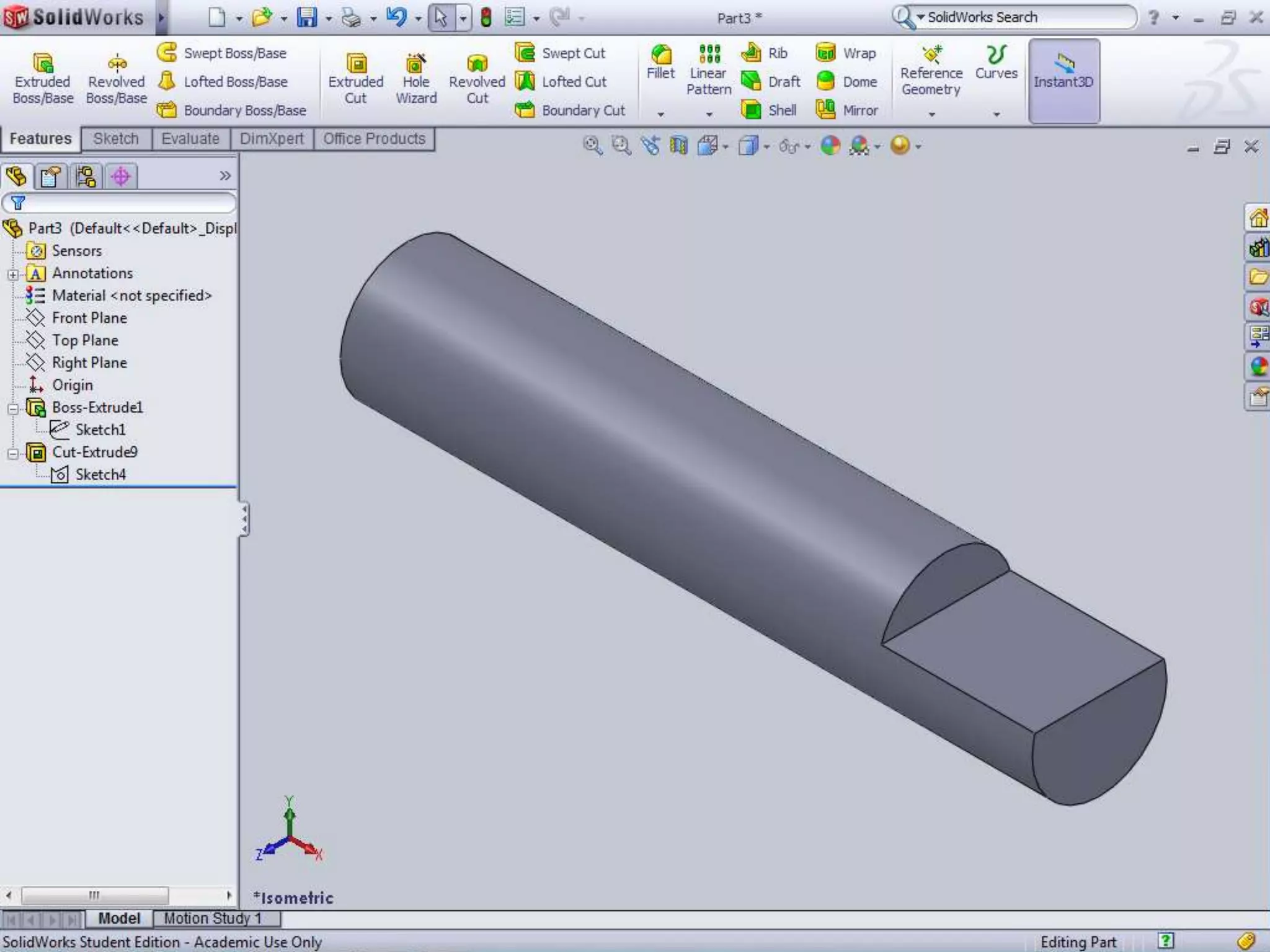Image resolution: width=1270 pixels, height=952 pixels.
Task: Click the Mirror feature icon
Action: 825,110
